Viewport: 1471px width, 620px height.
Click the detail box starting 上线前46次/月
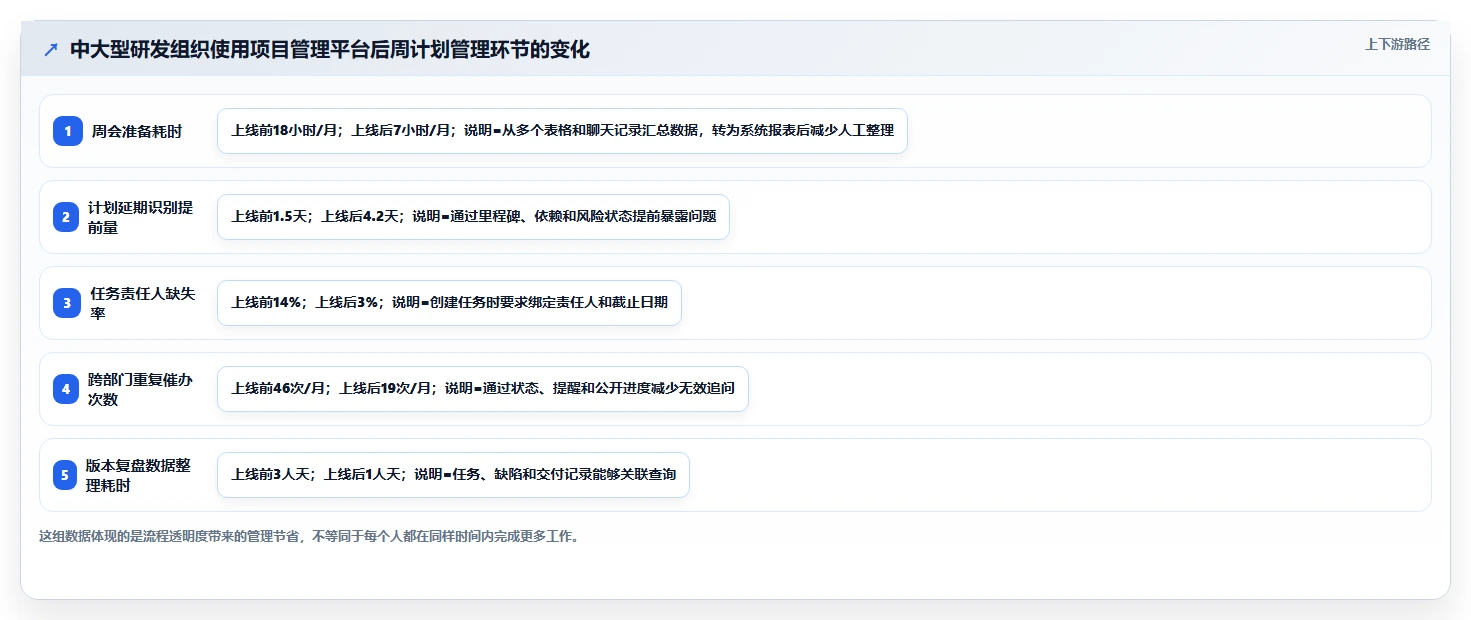click(x=482, y=389)
